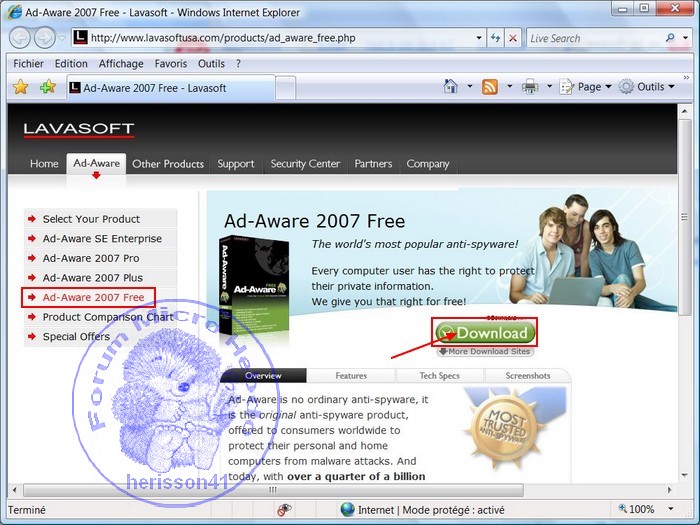Click Select Your Product sidebar link

(x=100, y=219)
